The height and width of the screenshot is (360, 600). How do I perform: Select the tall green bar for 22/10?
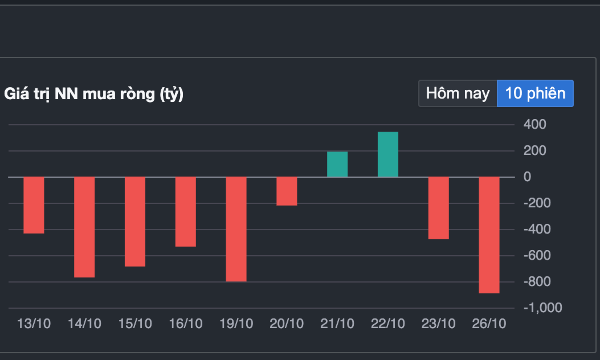pyautogui.click(x=388, y=155)
